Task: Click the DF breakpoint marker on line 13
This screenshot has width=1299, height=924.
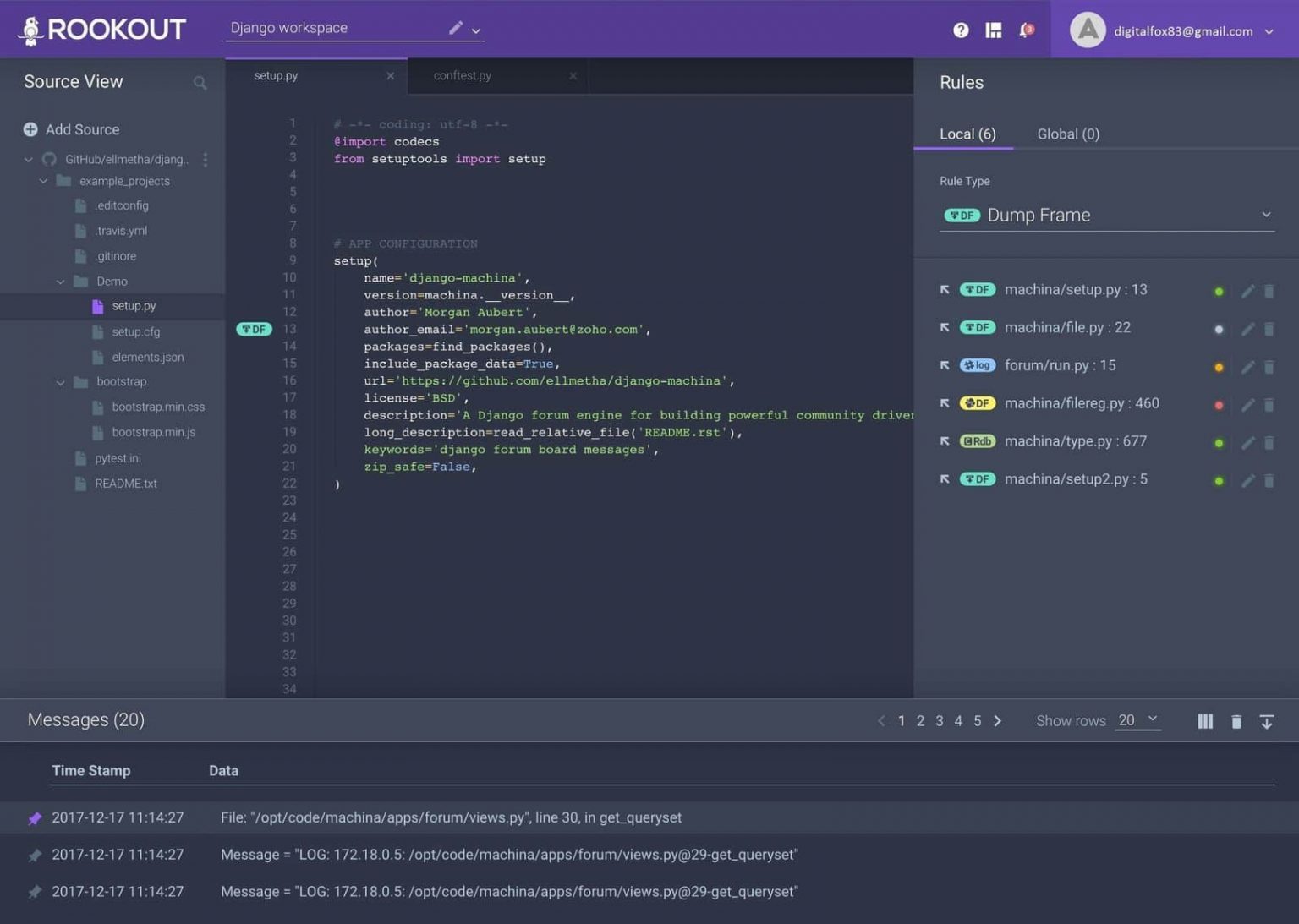Action: click(x=254, y=329)
